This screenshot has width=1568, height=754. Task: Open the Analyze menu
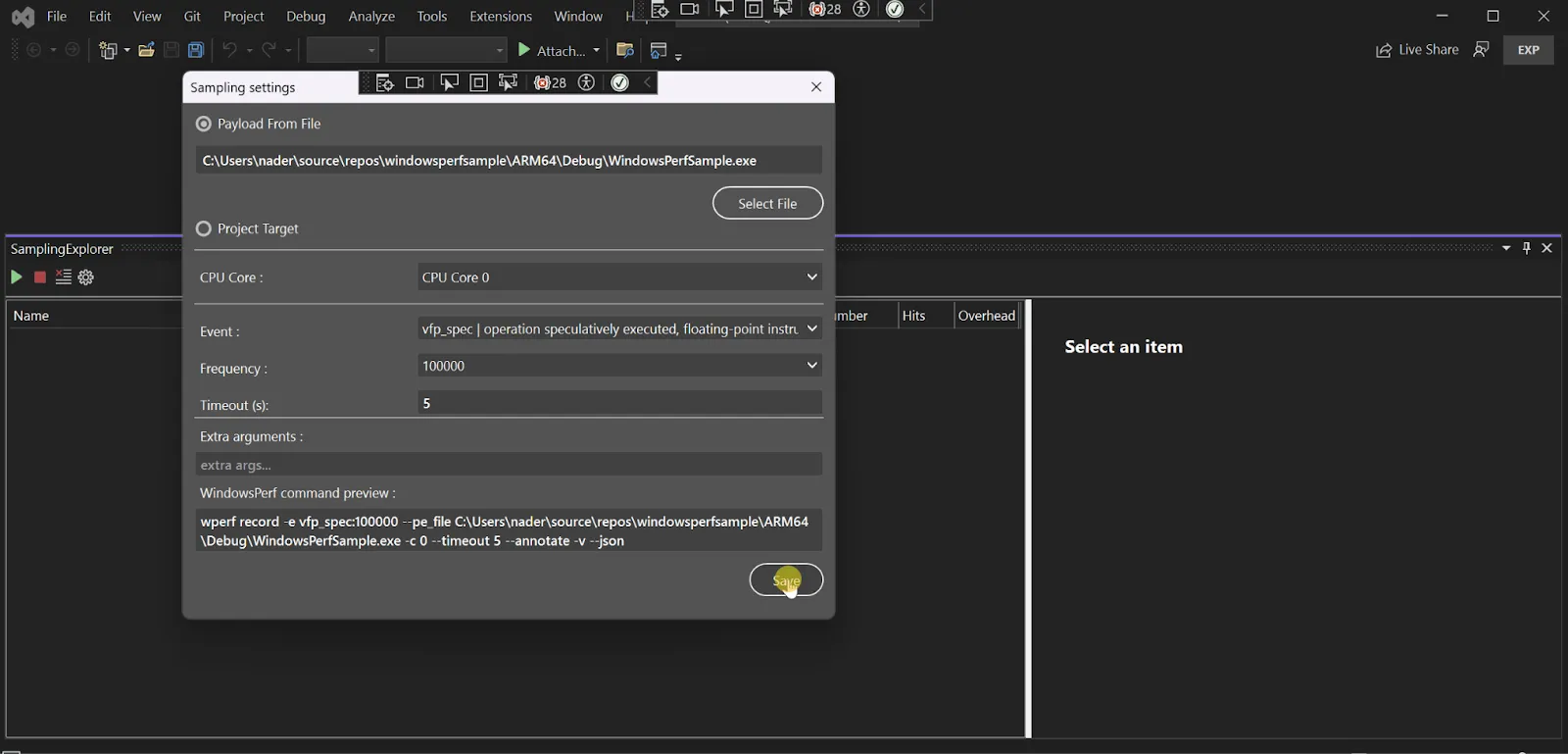coord(371,17)
